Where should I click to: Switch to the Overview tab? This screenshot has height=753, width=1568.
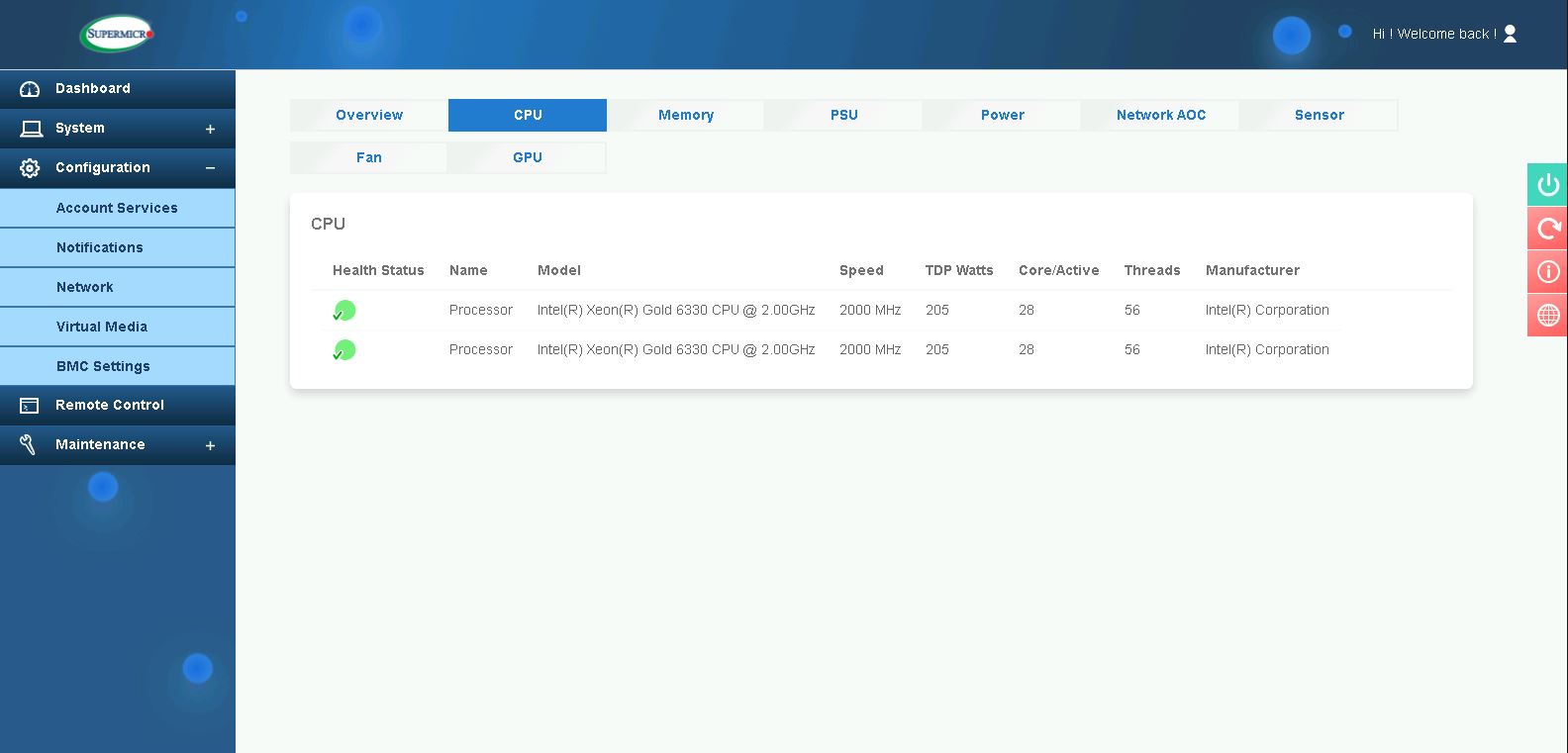[x=369, y=115]
